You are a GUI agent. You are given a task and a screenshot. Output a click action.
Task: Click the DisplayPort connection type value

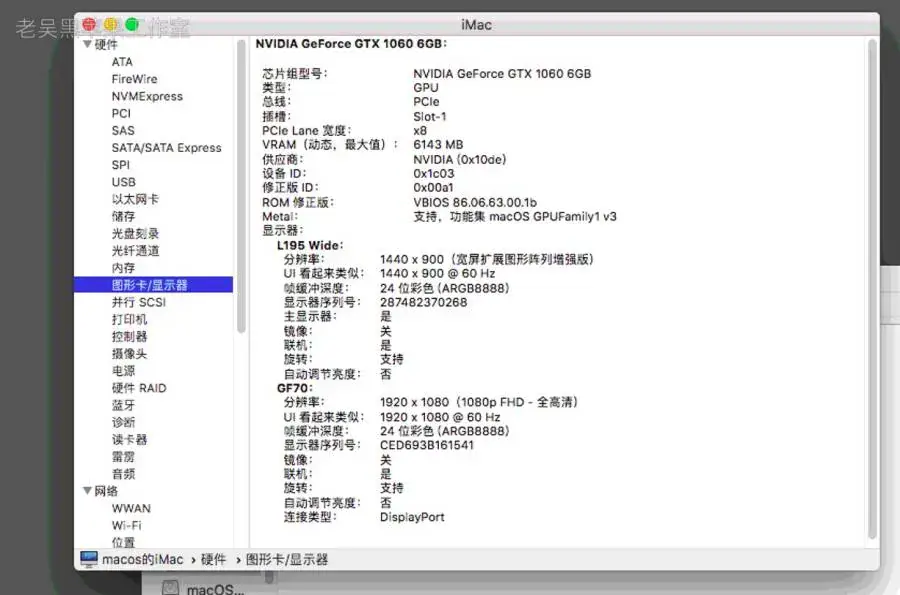[412, 517]
